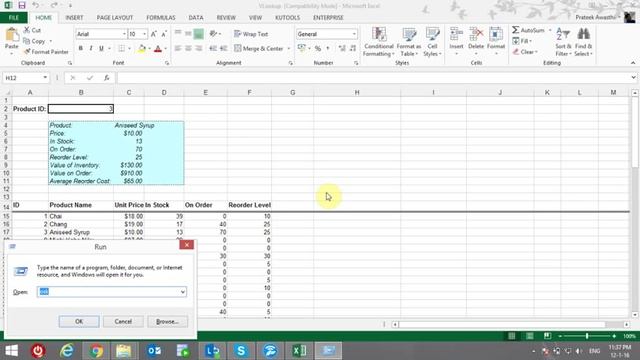This screenshot has width=640, height=360.
Task: Open the Merge & Center dropdown arrow
Action: (289, 49)
